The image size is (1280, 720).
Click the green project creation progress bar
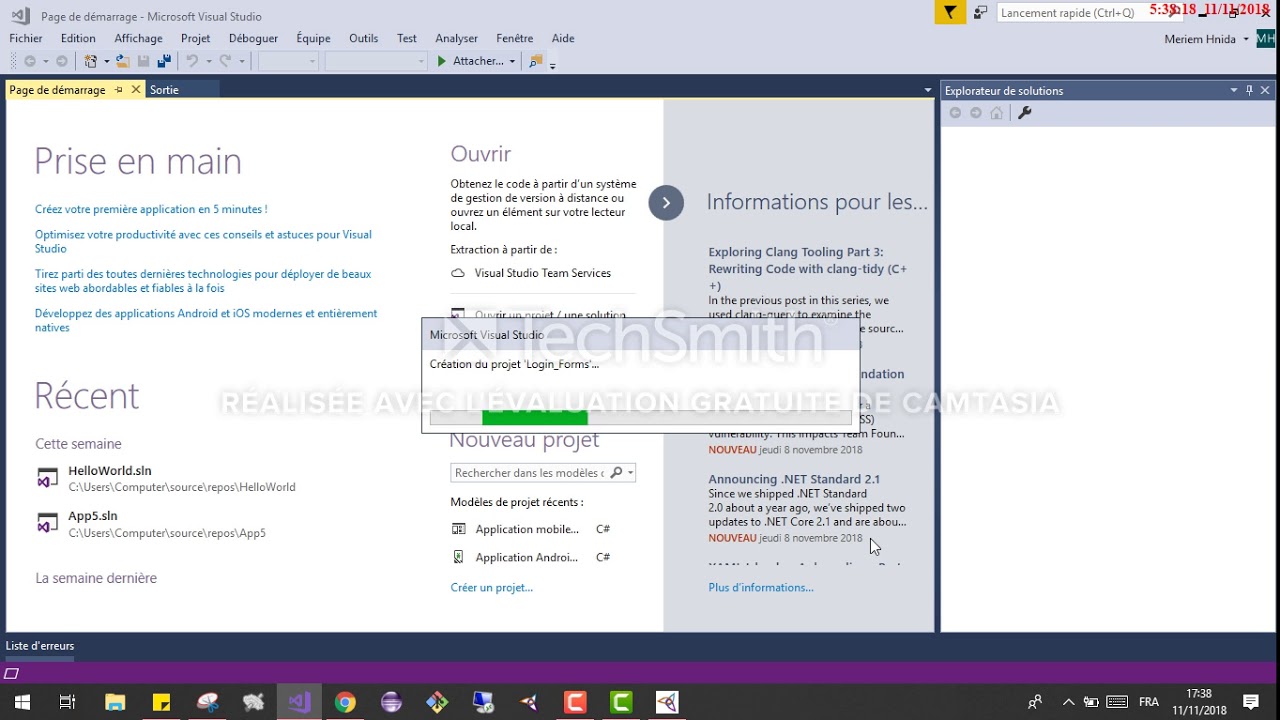(535, 417)
